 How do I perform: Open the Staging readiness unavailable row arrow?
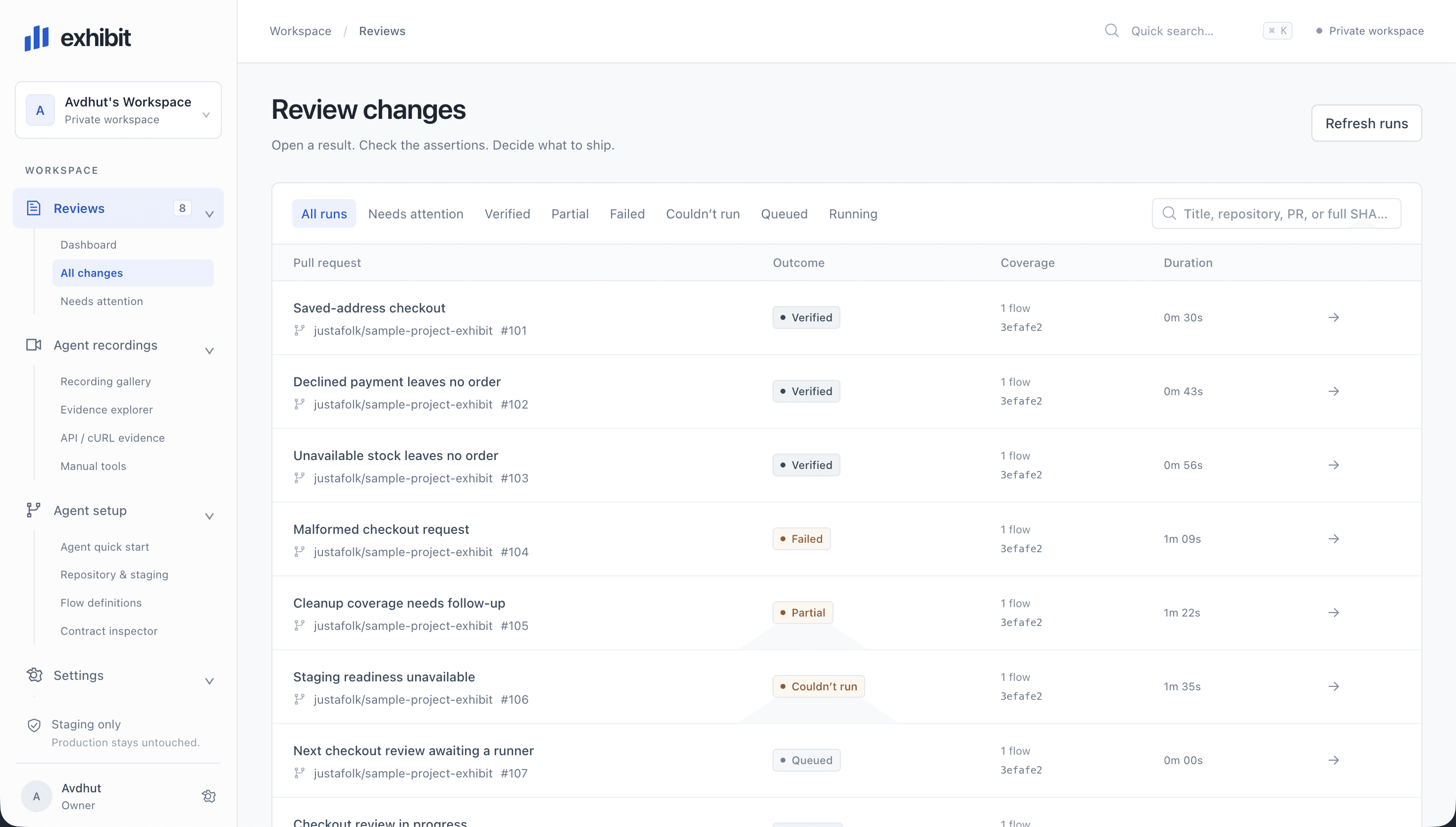coord(1333,687)
